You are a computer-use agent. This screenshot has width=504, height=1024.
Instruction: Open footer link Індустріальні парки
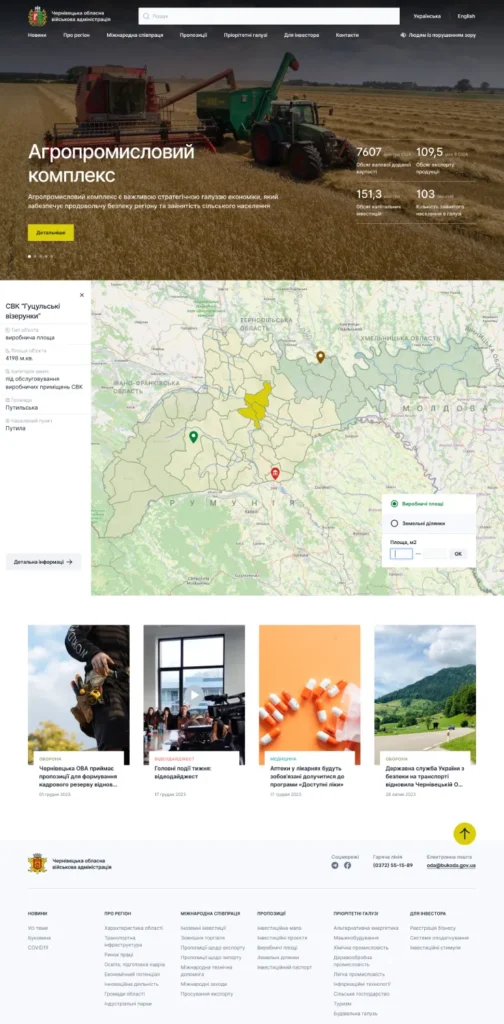[128, 1004]
